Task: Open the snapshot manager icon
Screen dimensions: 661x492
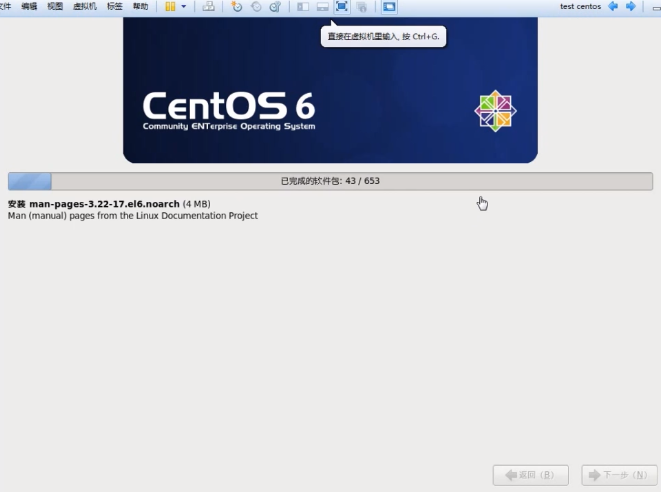Action: click(275, 6)
